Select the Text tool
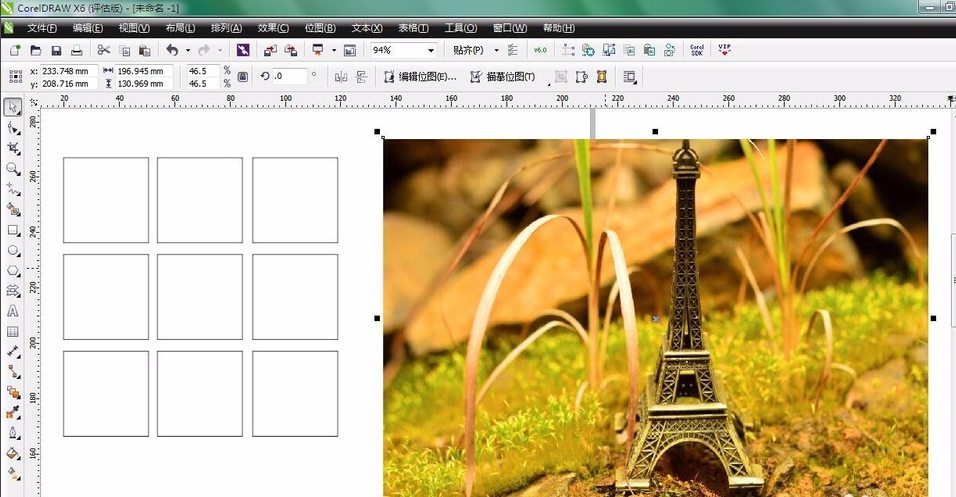Image resolution: width=956 pixels, height=497 pixels. pyautogui.click(x=13, y=311)
